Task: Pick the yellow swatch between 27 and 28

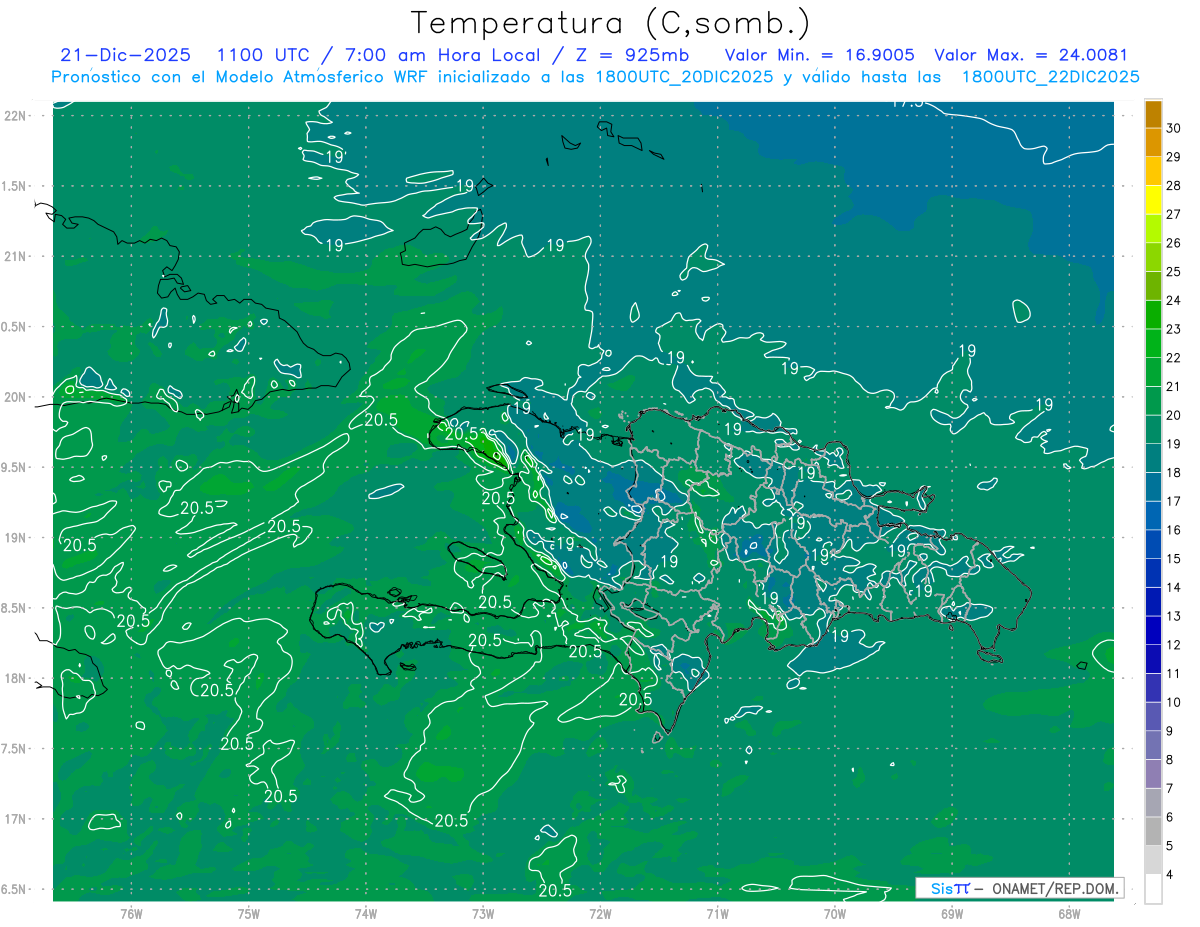Action: tap(1153, 200)
